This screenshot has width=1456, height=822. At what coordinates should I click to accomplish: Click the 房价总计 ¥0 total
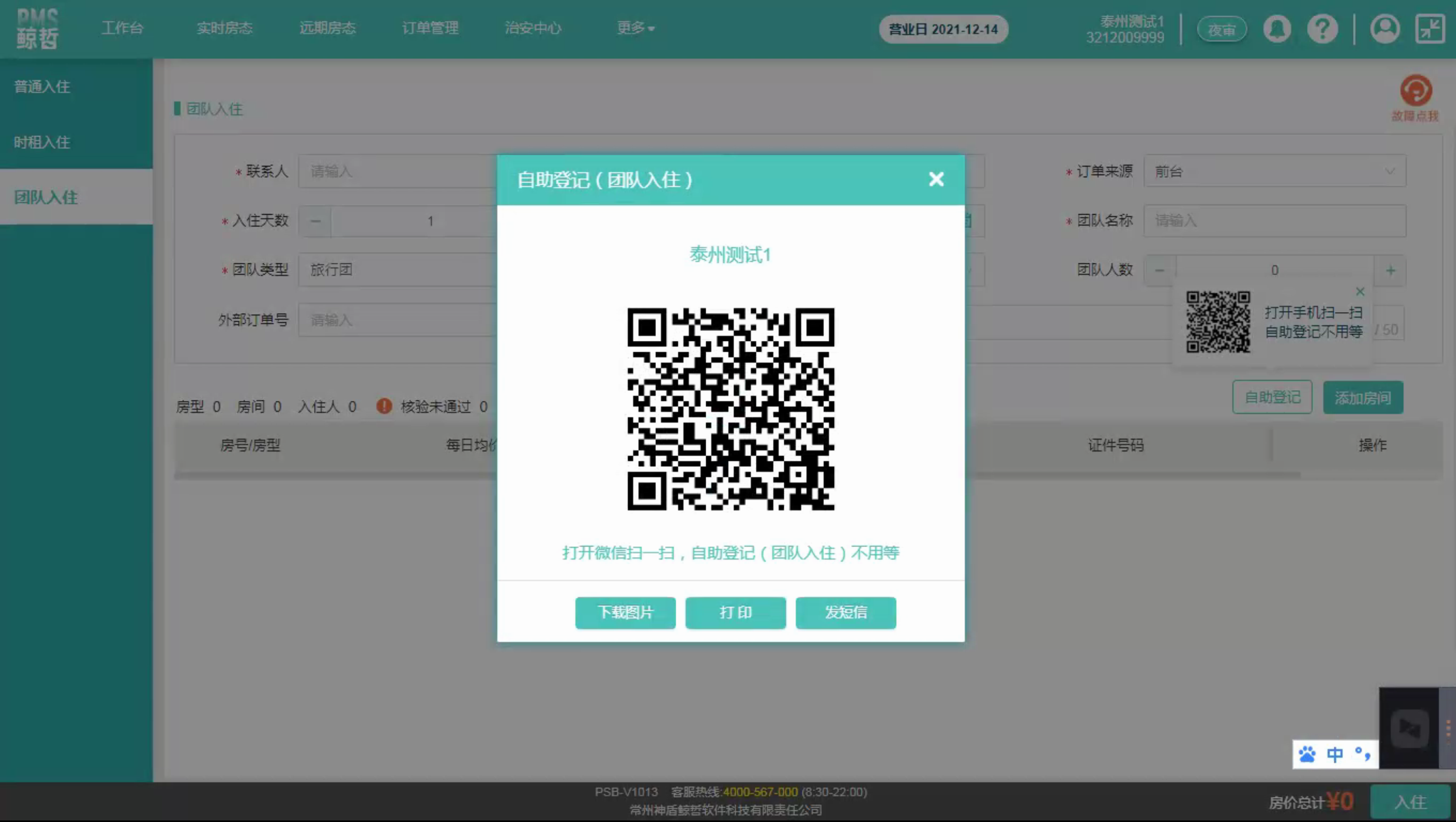(x=1311, y=802)
